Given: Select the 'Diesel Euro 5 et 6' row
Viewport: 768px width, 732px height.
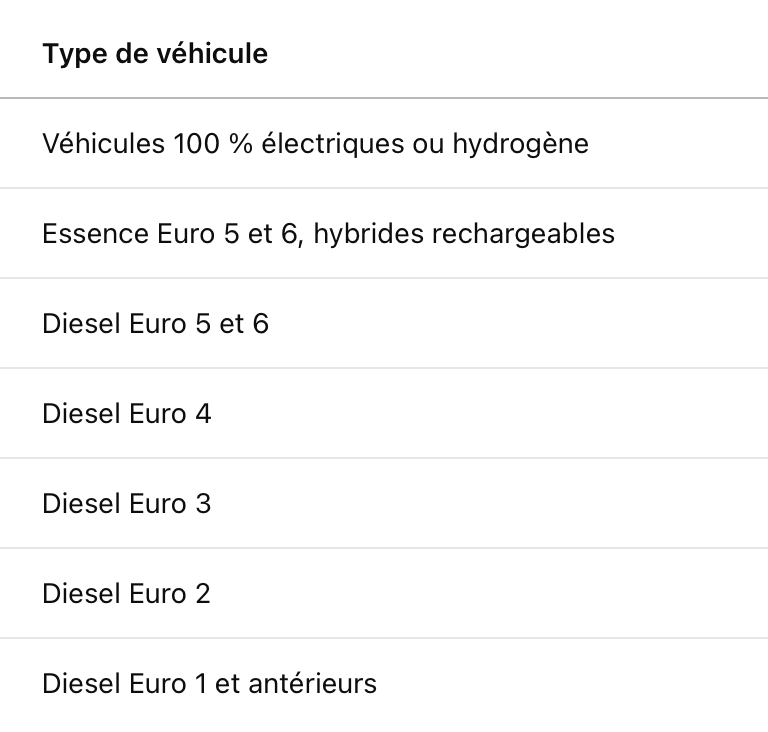Looking at the screenshot, I should coord(155,324).
